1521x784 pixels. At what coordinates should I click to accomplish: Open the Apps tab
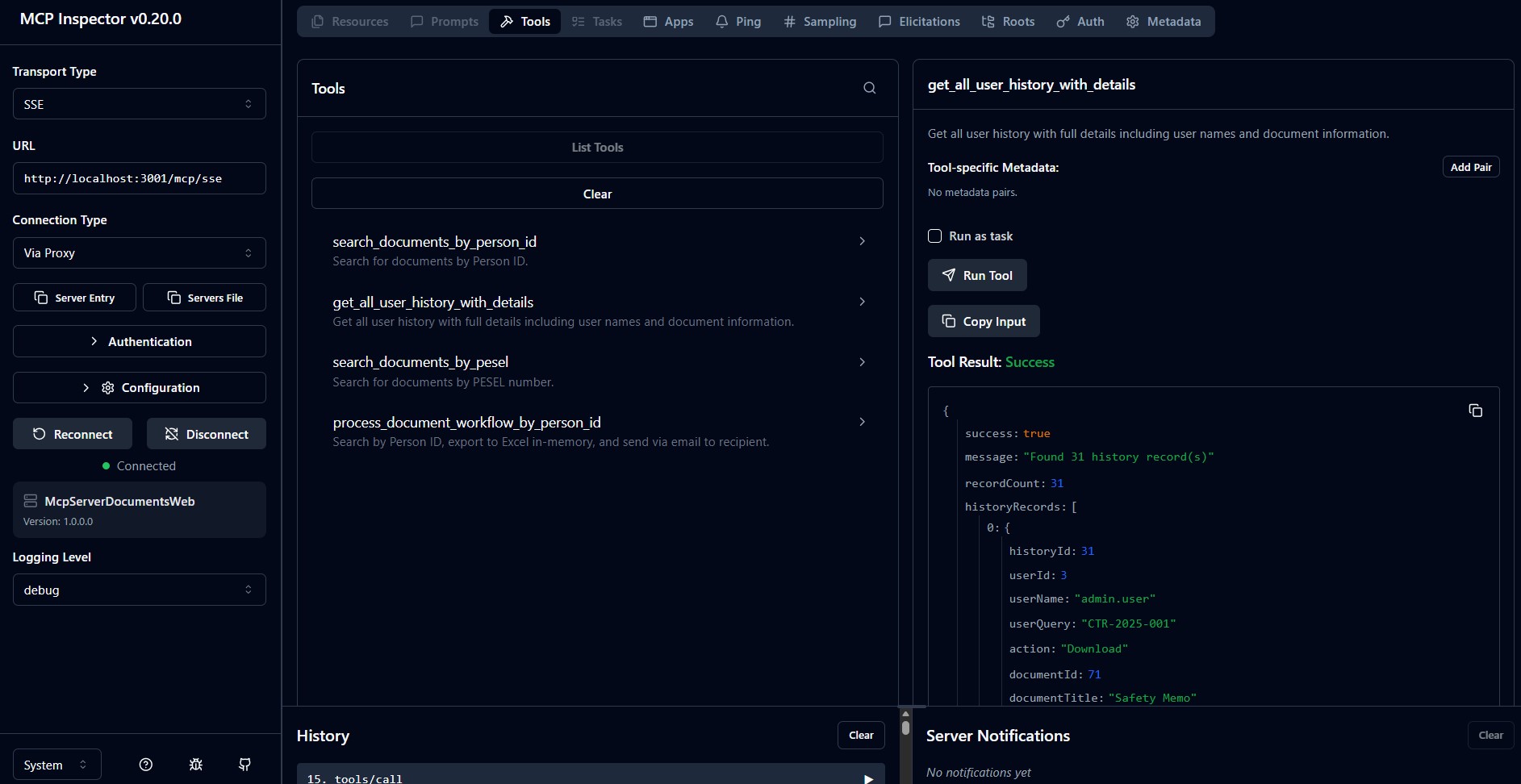[669, 22]
